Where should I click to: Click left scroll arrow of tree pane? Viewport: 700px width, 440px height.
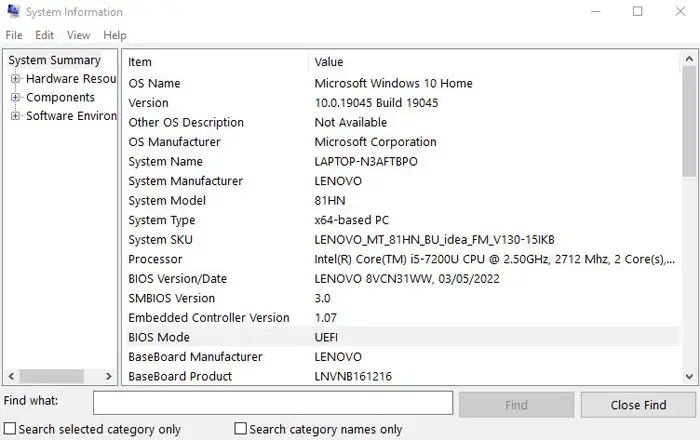pyautogui.click(x=10, y=377)
